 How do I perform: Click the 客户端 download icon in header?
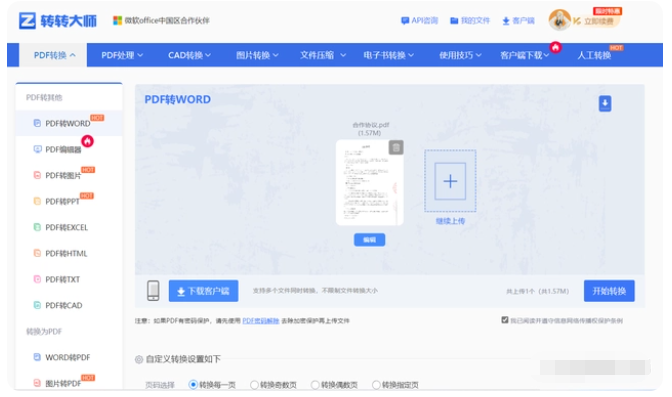point(506,21)
